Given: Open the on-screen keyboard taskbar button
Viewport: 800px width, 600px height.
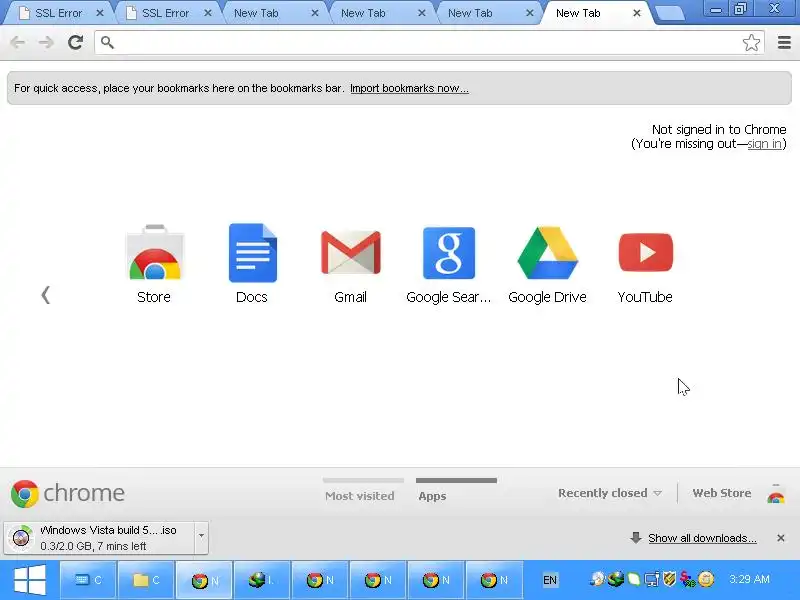Looking at the screenshot, I should [88, 580].
